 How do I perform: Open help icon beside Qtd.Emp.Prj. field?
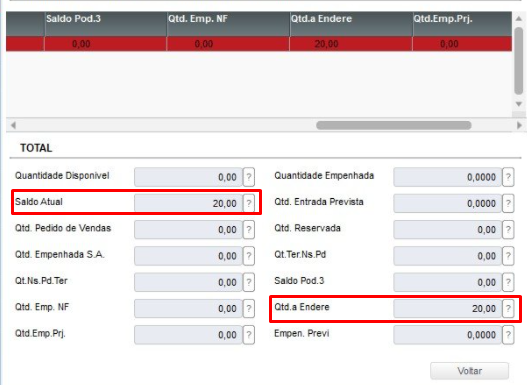[249, 335]
